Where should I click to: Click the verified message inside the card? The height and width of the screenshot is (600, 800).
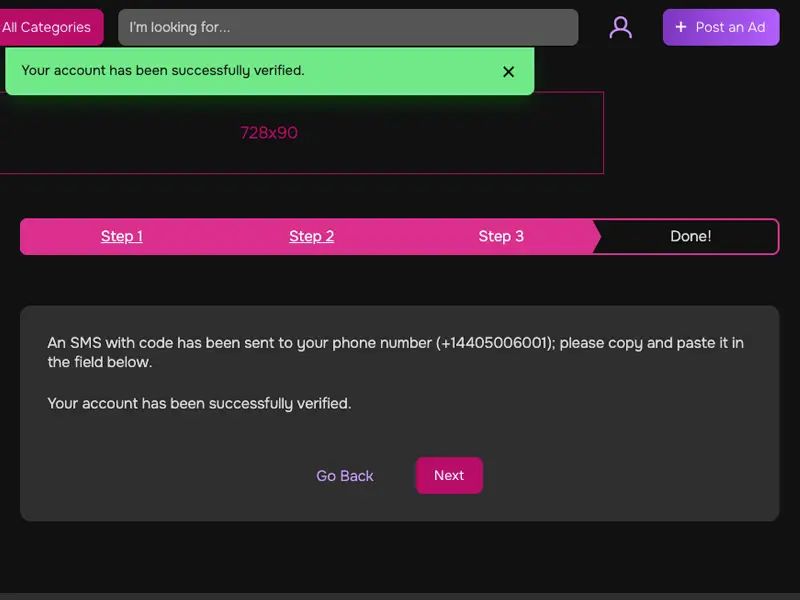click(199, 404)
